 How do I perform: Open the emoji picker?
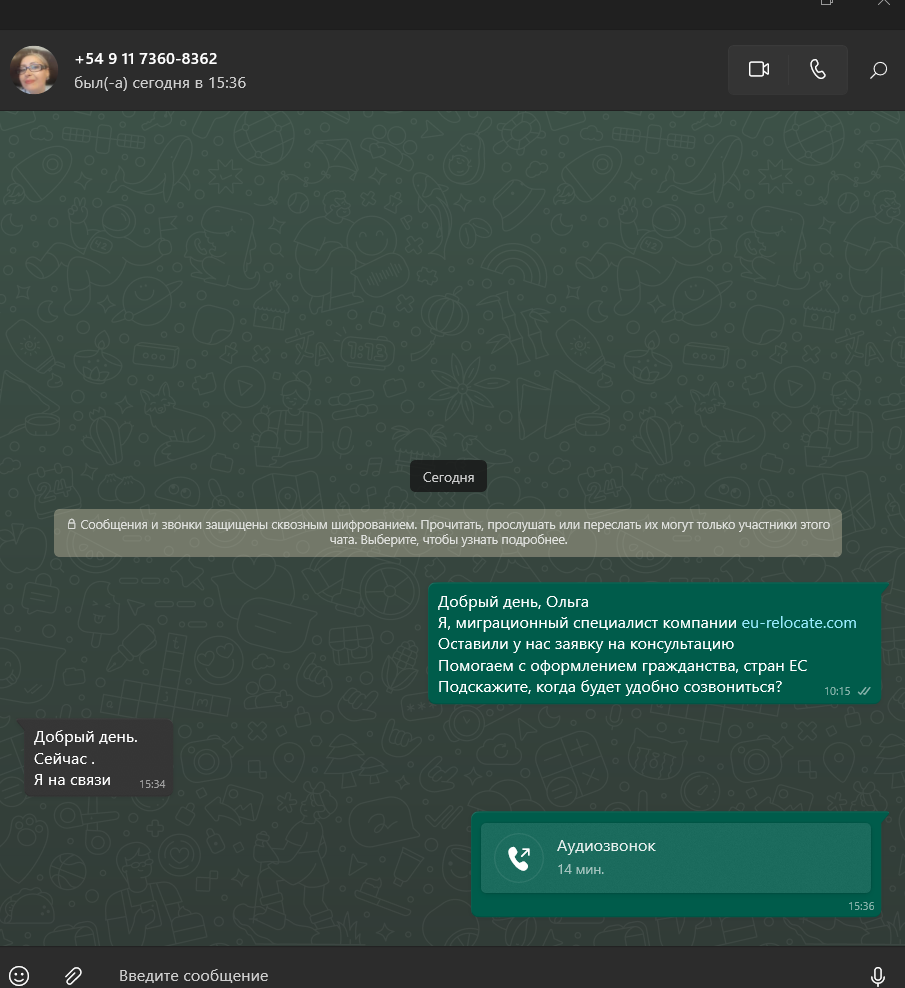pyautogui.click(x=19, y=975)
